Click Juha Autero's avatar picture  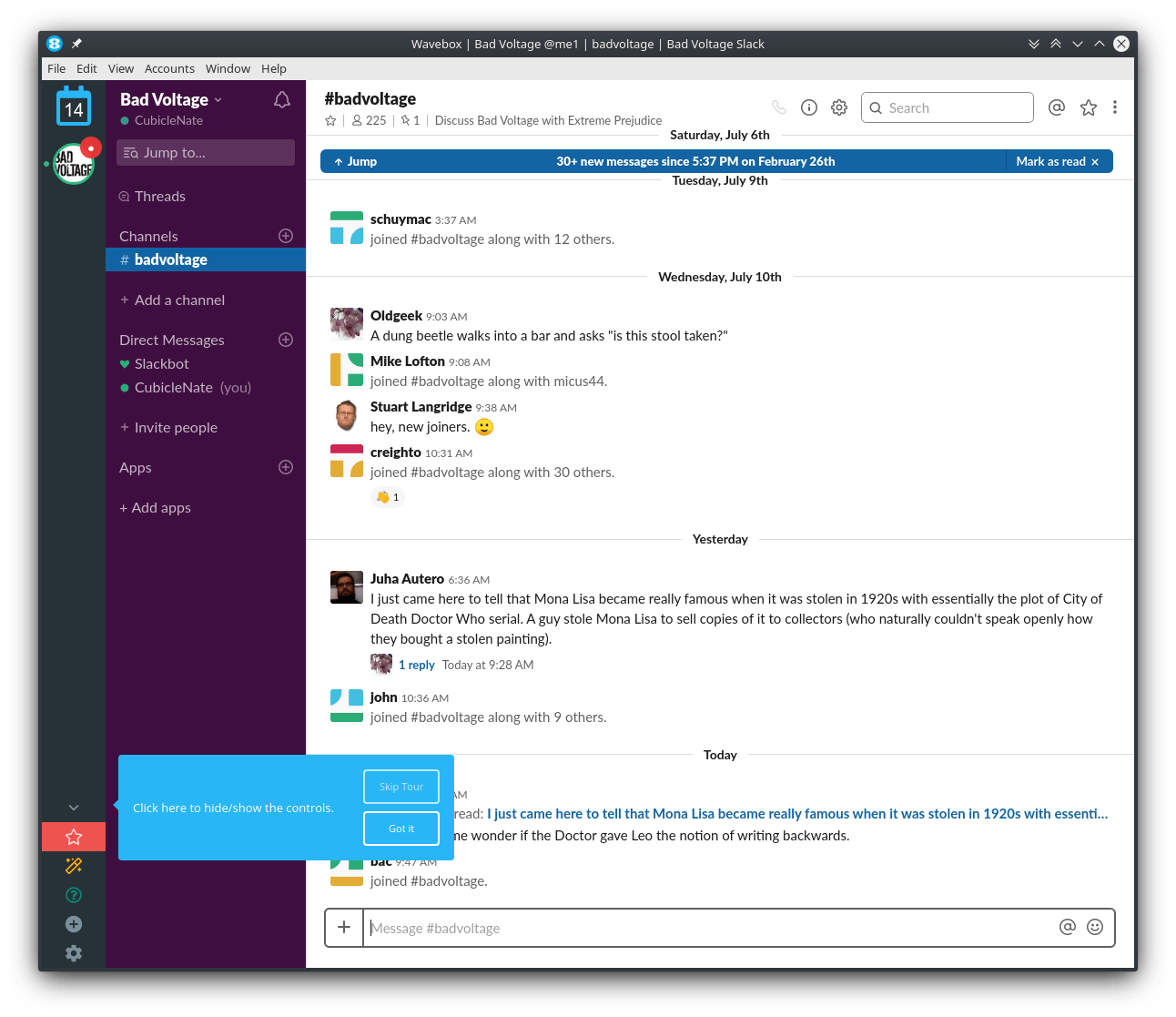click(347, 587)
